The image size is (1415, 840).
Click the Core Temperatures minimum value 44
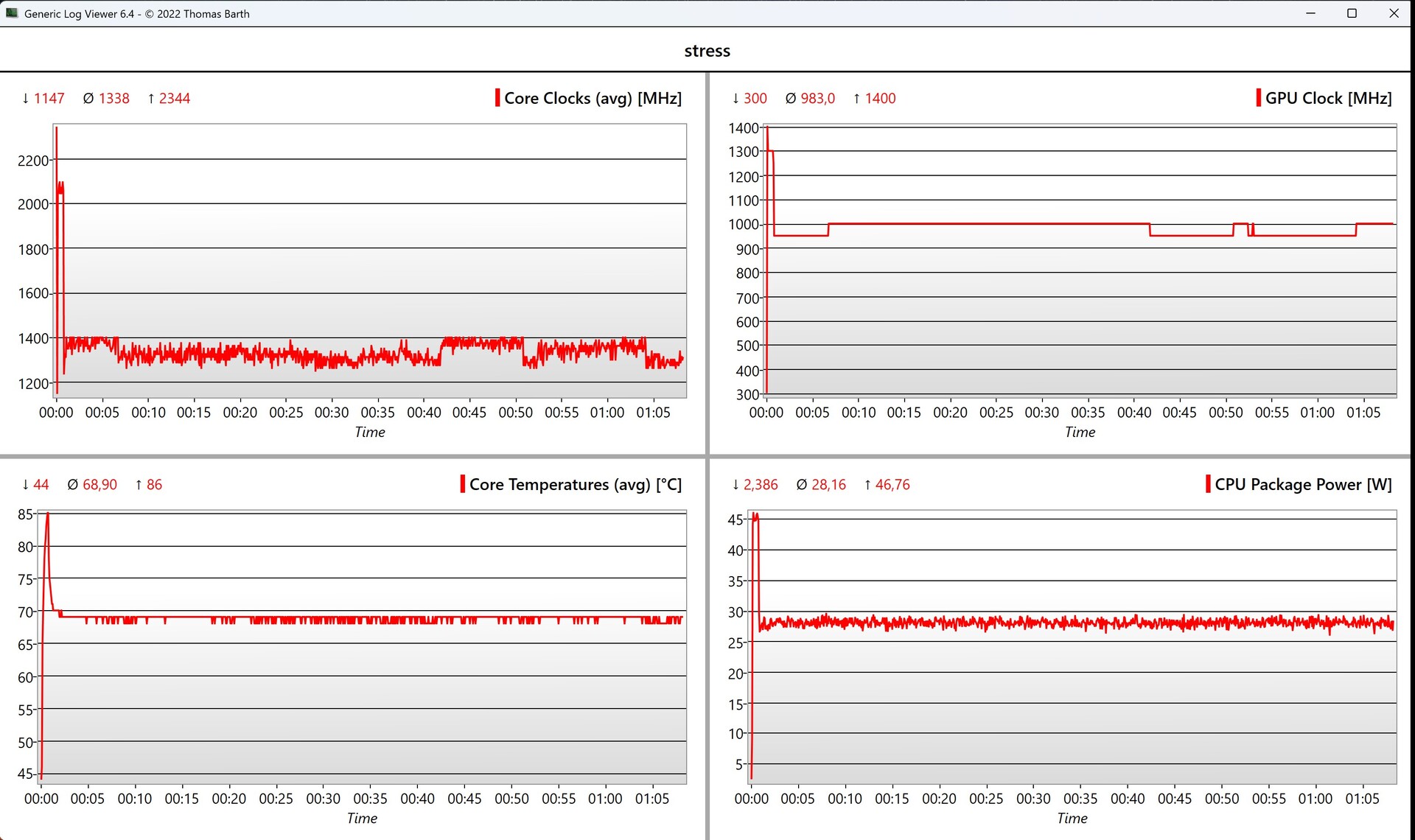41,484
